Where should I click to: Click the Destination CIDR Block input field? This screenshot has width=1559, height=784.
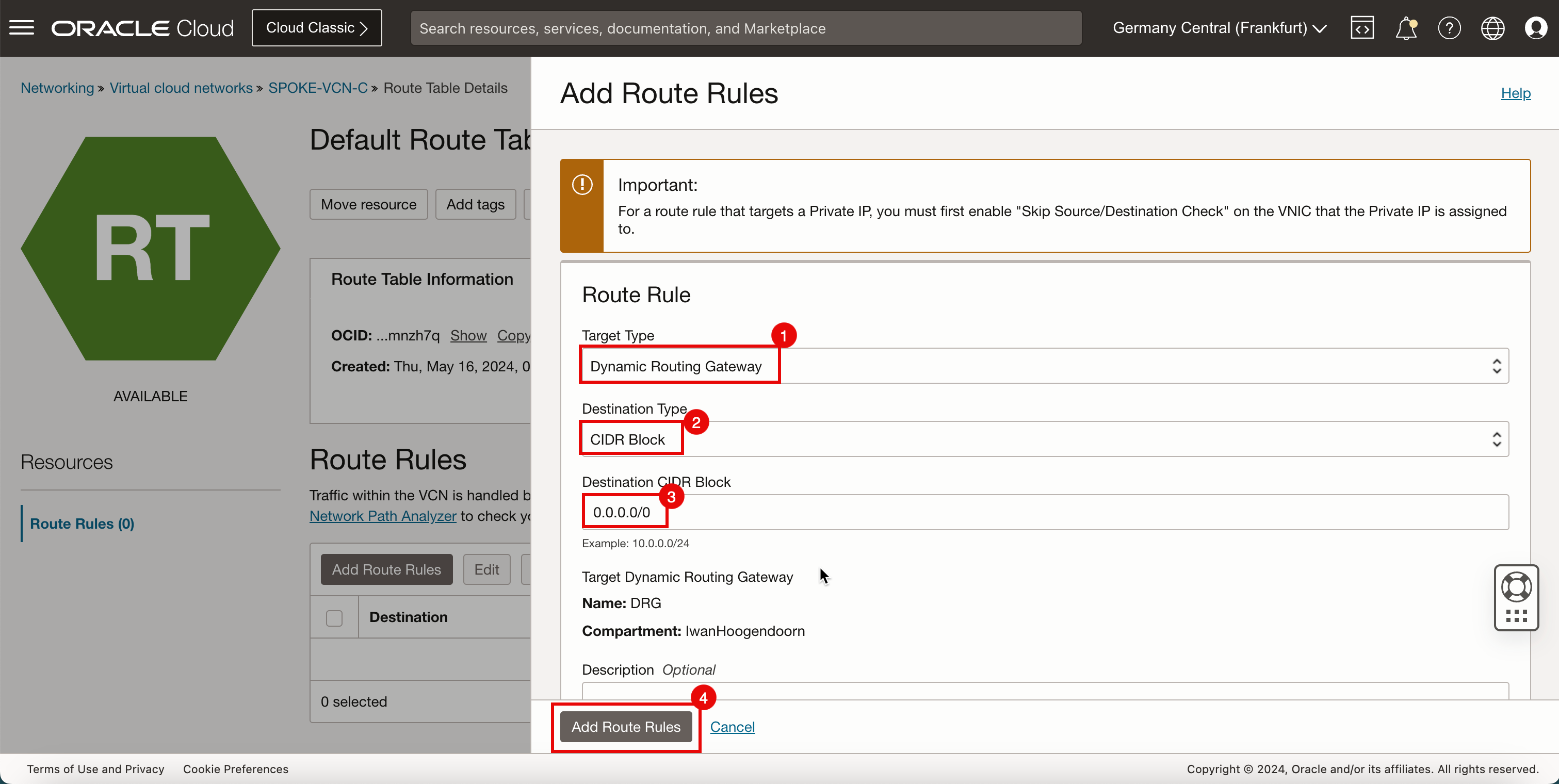[1045, 512]
